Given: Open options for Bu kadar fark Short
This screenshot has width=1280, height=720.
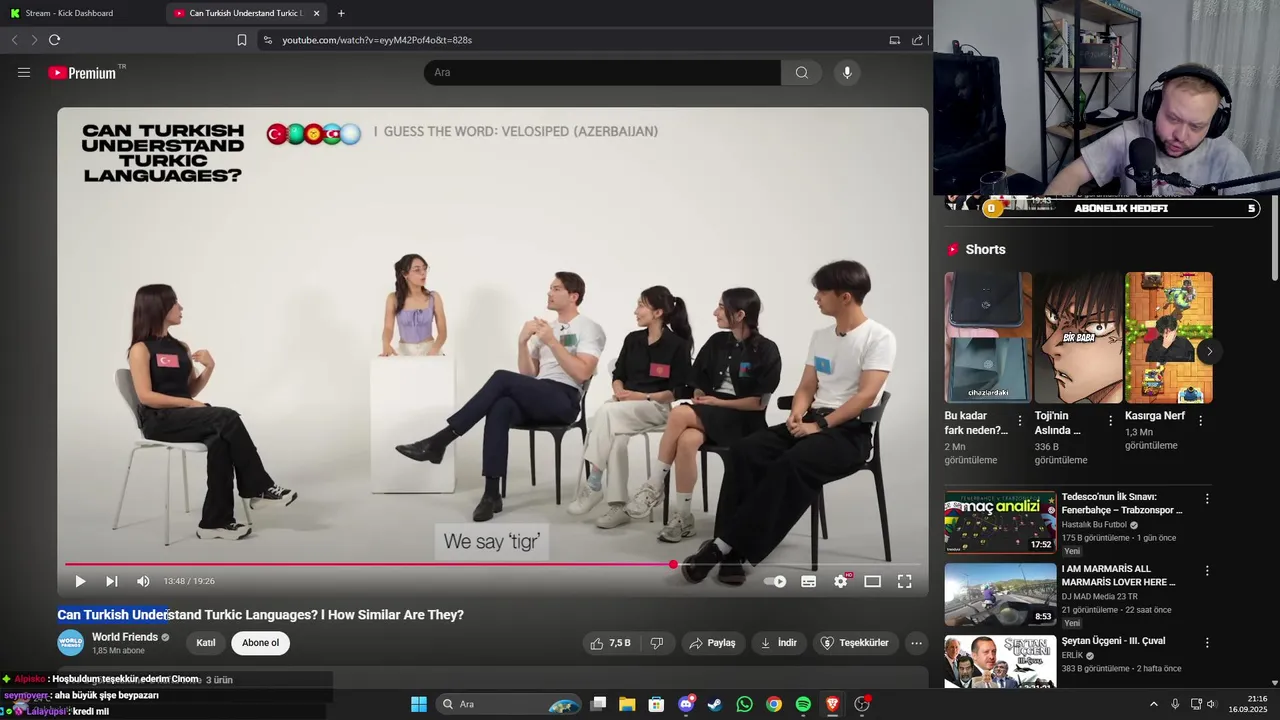Looking at the screenshot, I should [x=1020, y=421].
